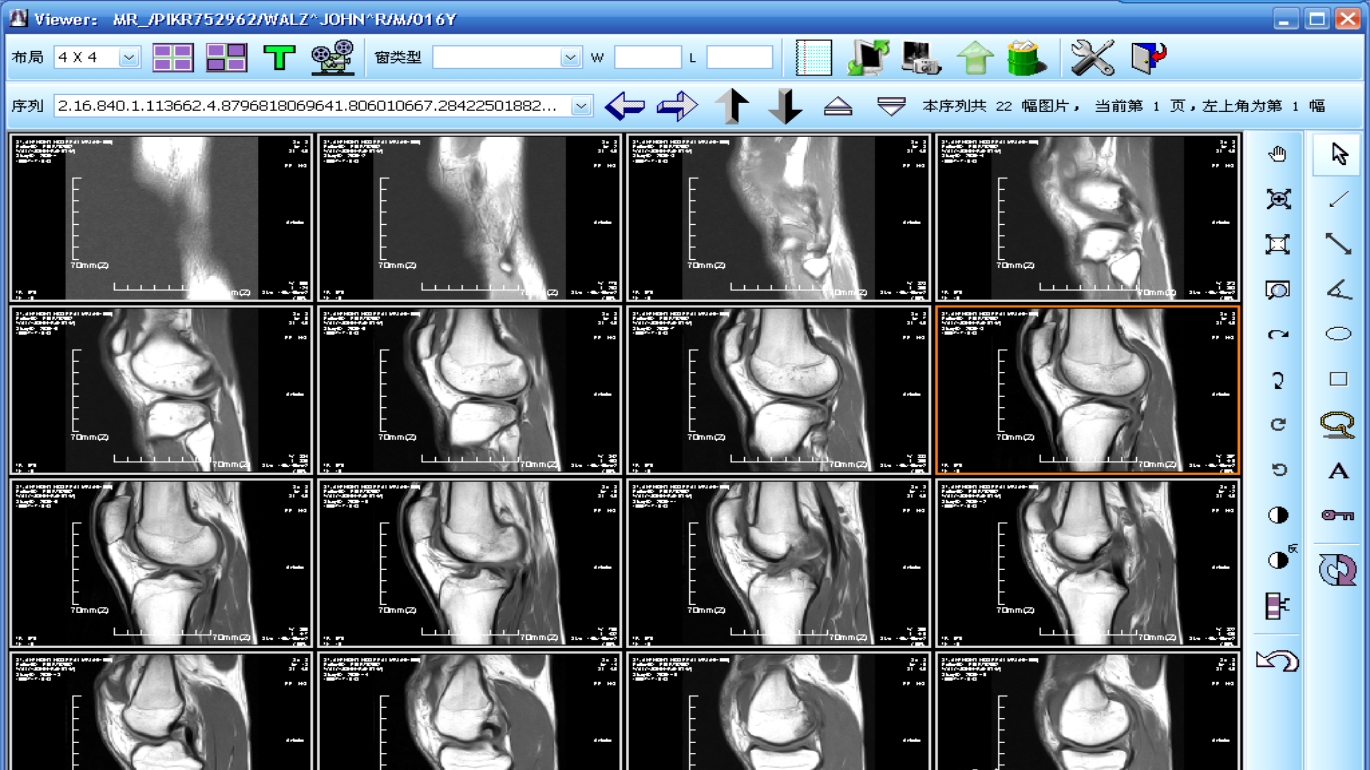This screenshot has height=770, width=1370.
Task: Click the computer with camera icon
Action: (921, 58)
